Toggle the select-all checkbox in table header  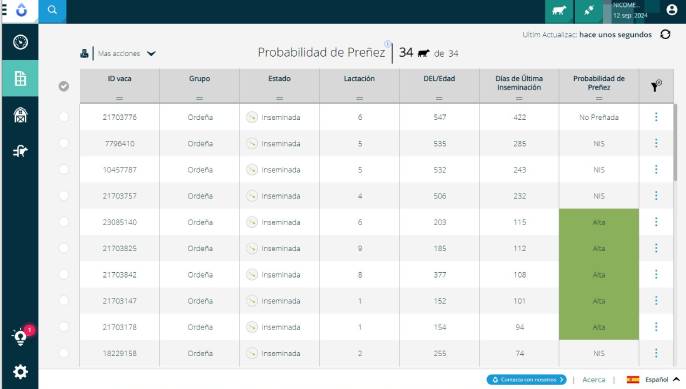pyautogui.click(x=64, y=86)
